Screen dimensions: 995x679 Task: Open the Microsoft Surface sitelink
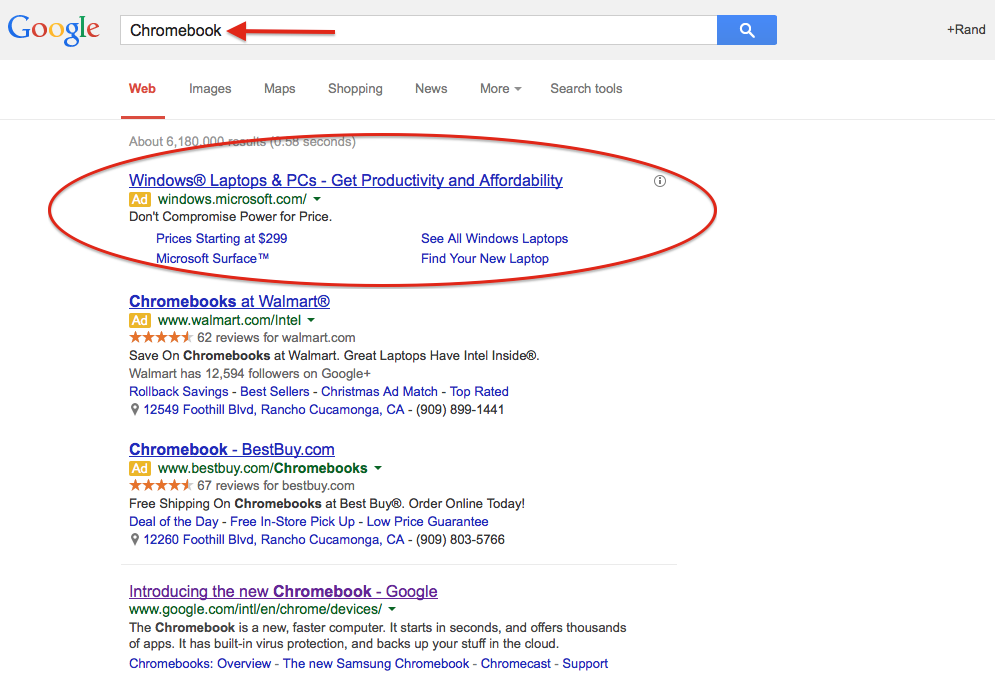[213, 259]
